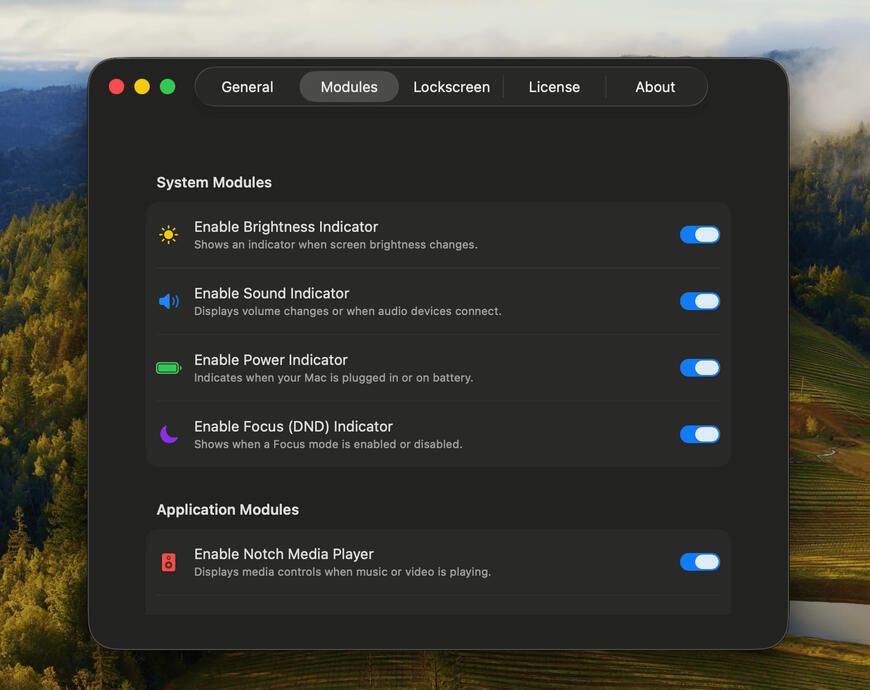This screenshot has height=690, width=870.
Task: Select the Modules tab
Action: [x=349, y=87]
